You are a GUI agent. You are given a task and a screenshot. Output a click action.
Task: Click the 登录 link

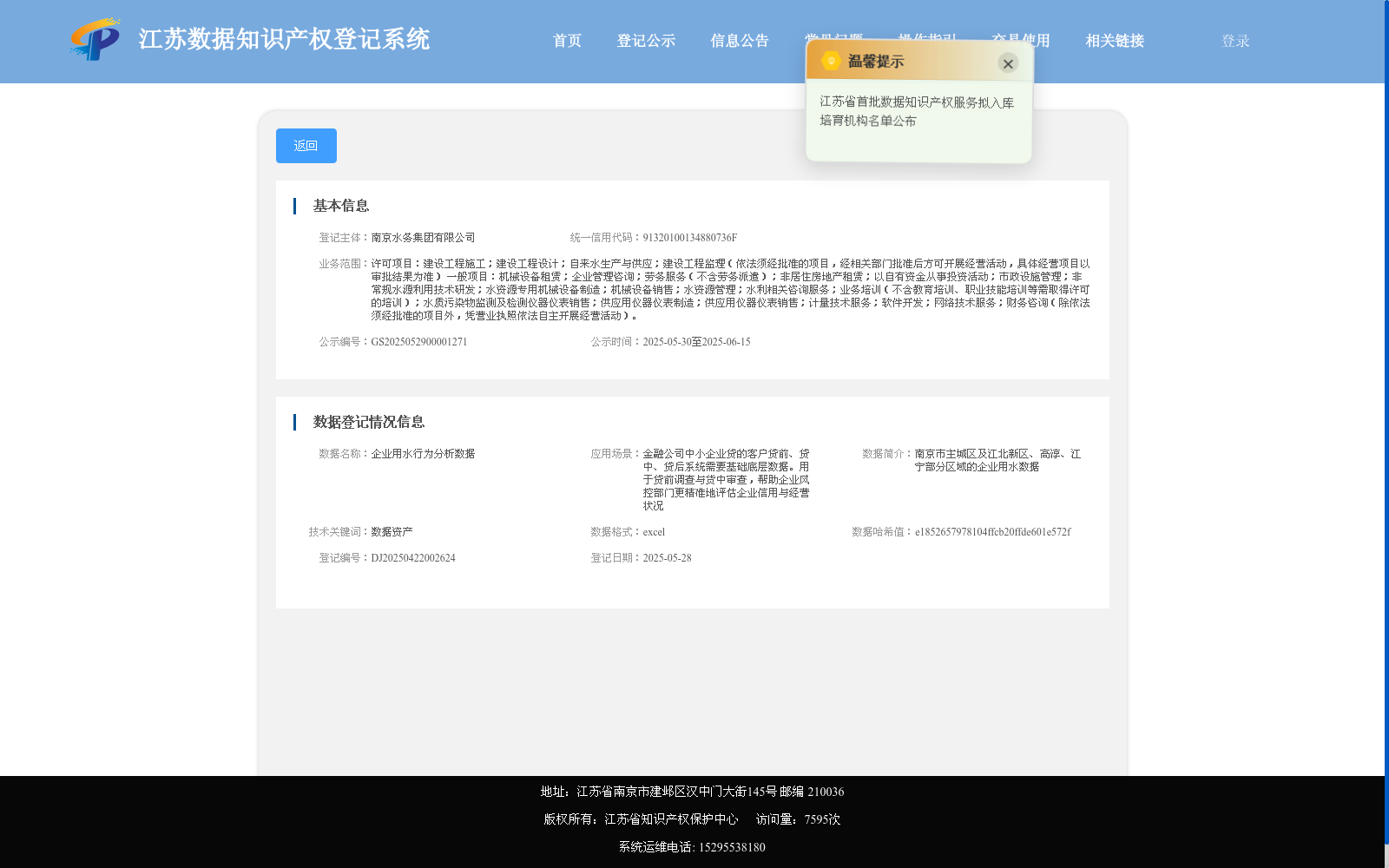click(1235, 41)
